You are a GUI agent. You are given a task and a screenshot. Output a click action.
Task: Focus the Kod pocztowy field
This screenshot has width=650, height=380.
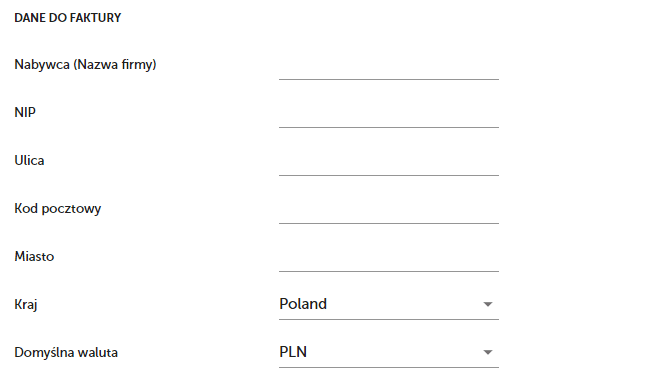pyautogui.click(x=389, y=210)
